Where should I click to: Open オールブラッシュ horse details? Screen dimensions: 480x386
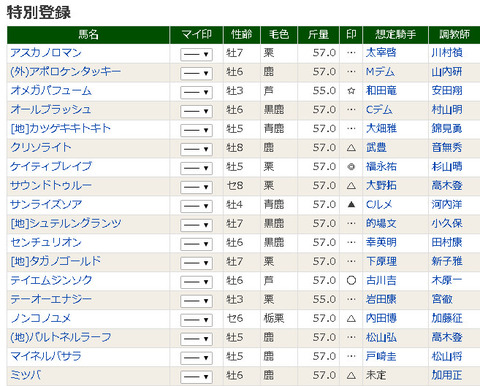pos(51,110)
